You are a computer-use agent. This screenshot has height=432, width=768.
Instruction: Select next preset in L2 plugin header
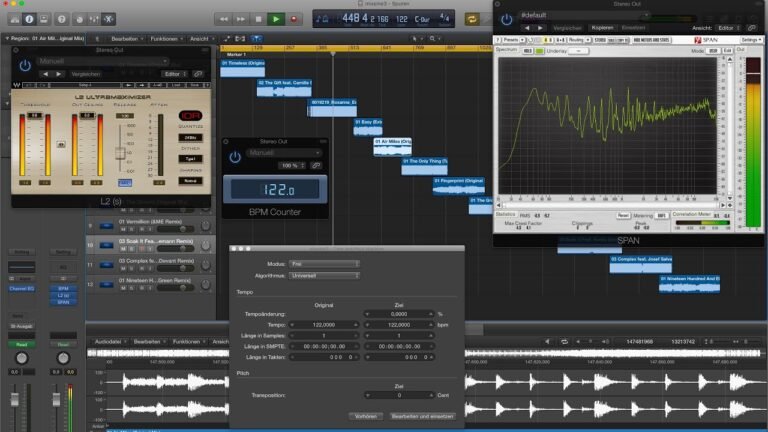pyautogui.click(x=59, y=74)
